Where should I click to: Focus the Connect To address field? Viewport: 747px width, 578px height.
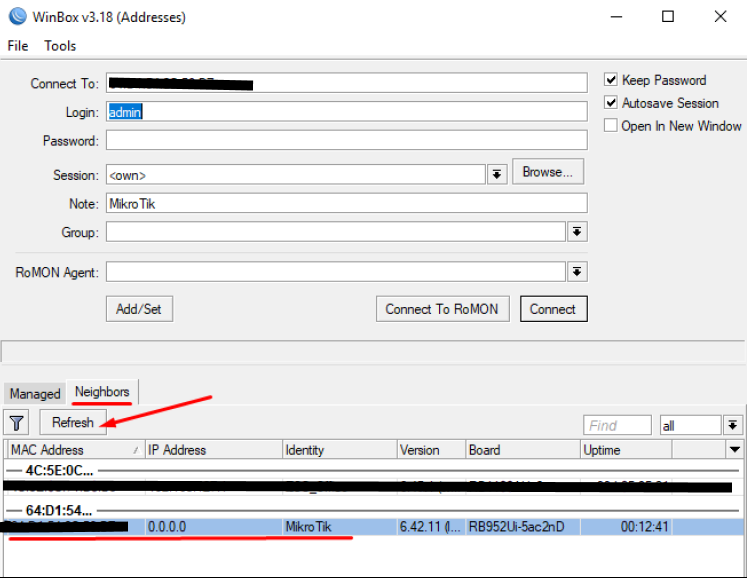[347, 83]
